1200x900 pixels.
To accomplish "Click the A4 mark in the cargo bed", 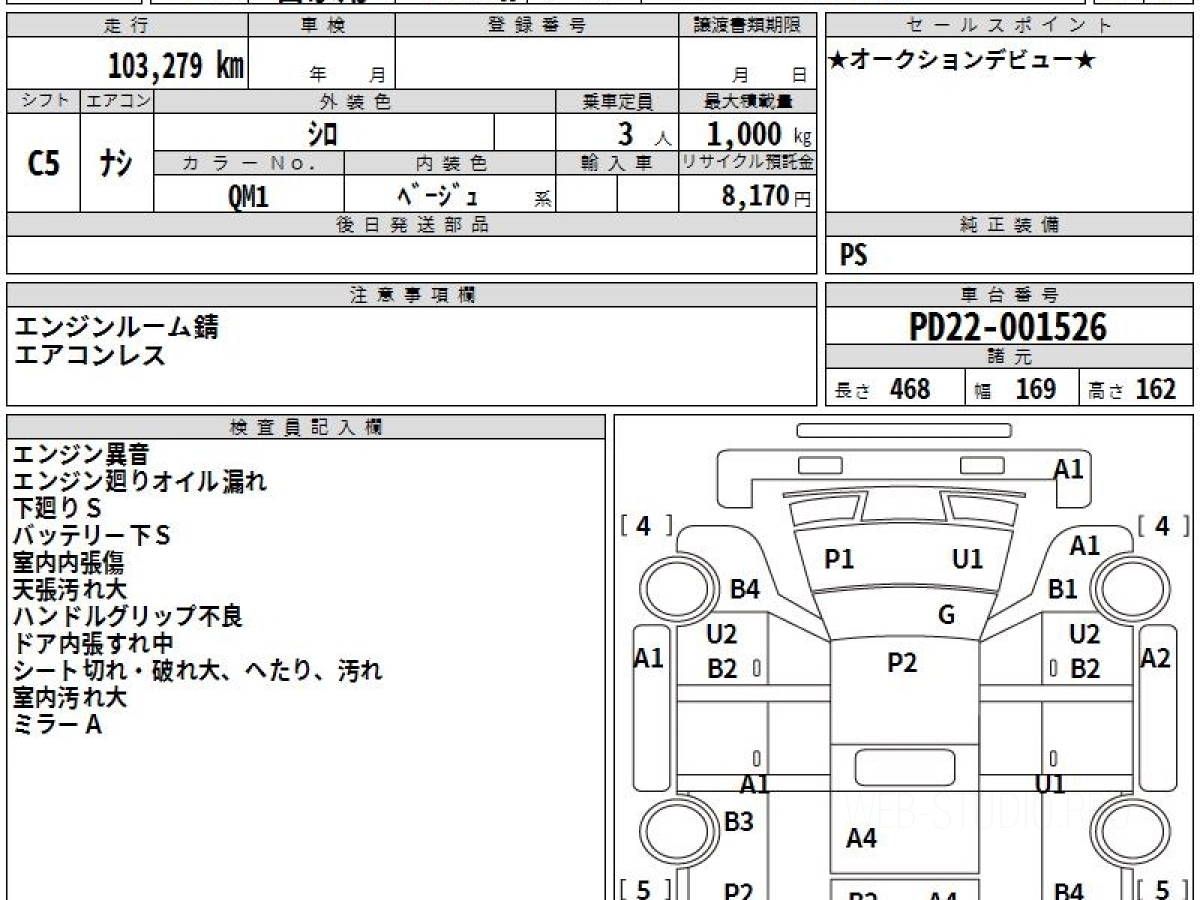I will point(861,838).
